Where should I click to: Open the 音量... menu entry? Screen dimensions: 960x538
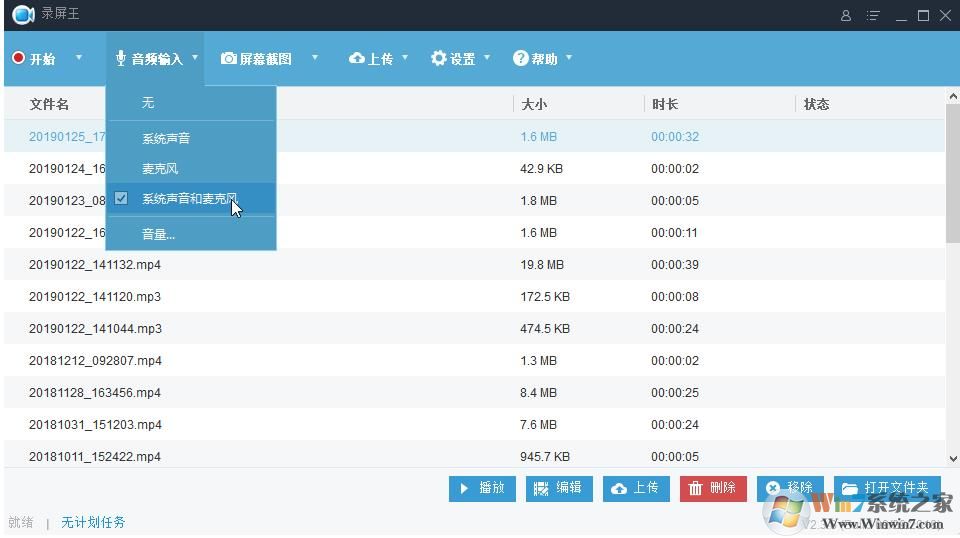point(191,234)
